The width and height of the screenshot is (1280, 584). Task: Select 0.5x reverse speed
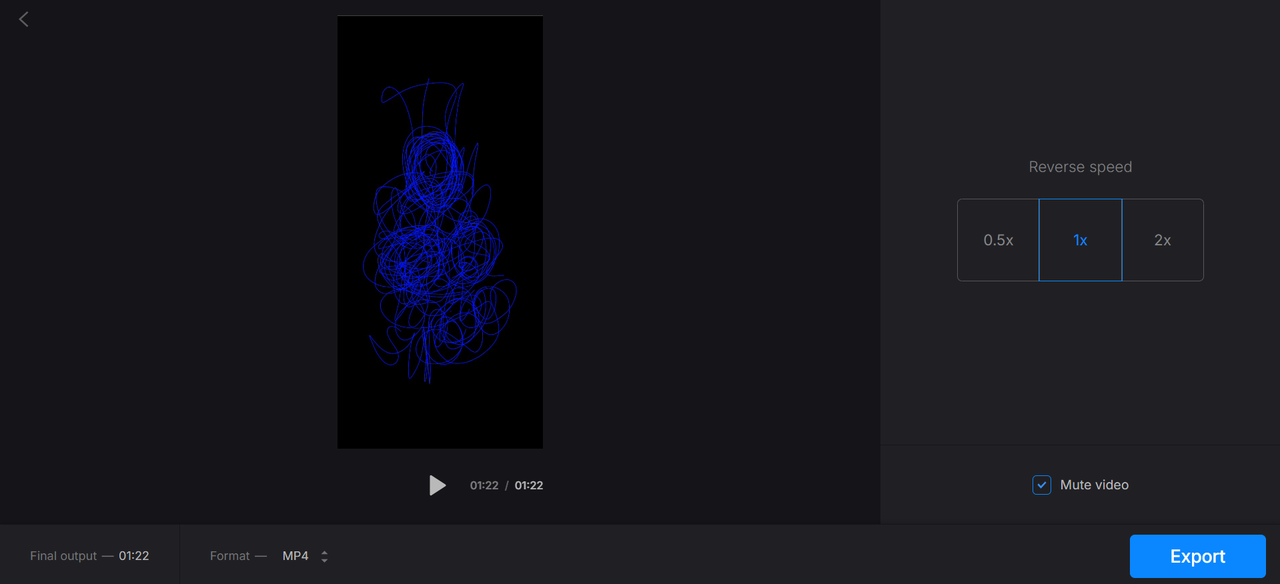tap(998, 240)
